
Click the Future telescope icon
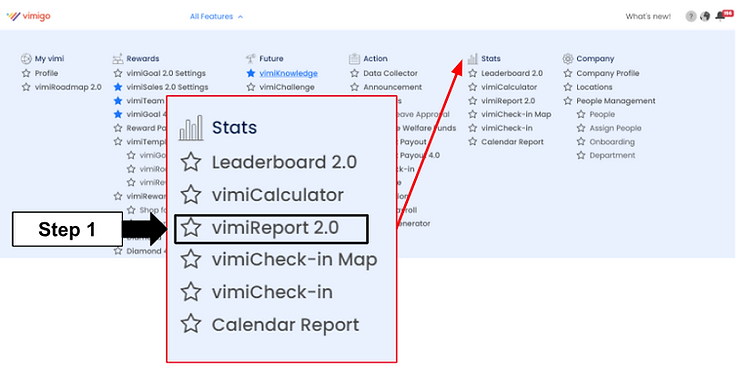pyautogui.click(x=251, y=59)
